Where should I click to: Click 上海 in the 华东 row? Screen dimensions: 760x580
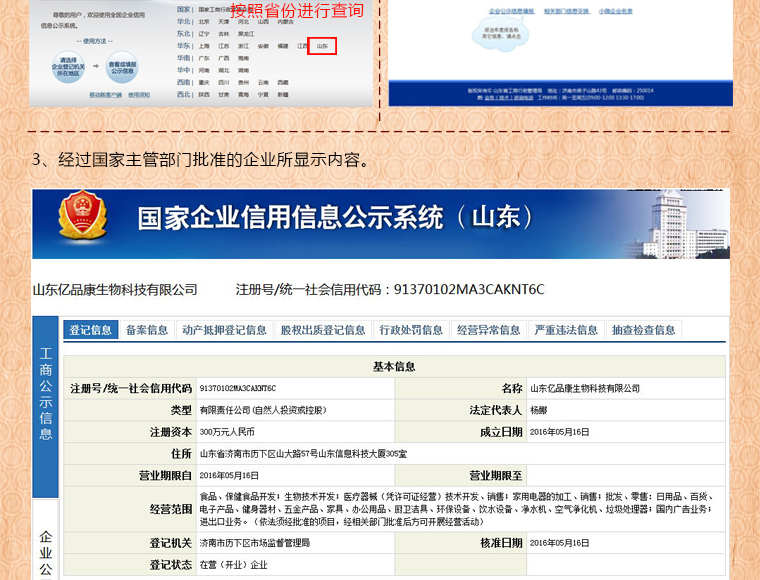204,46
